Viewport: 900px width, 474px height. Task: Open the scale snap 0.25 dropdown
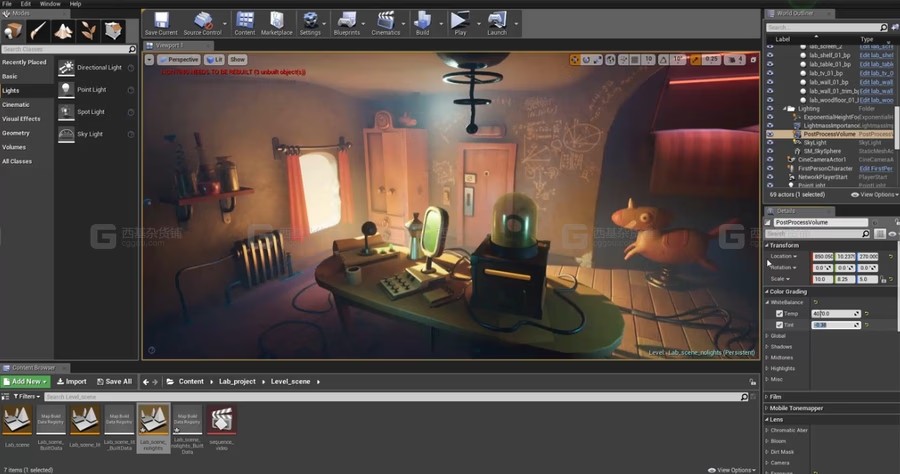point(711,60)
